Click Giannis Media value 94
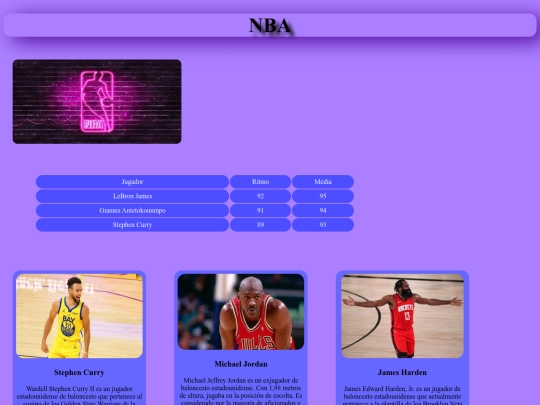 pyautogui.click(x=323, y=210)
